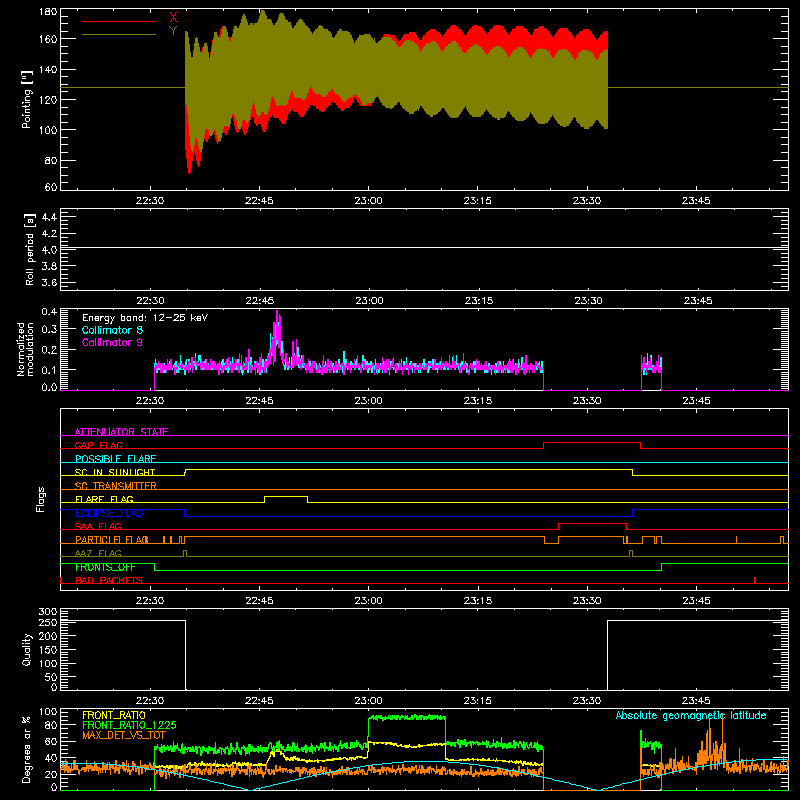Click the 'MAX_DET_VS_TOT' legend entry
Screen dimensions: 800x800
click(123, 735)
